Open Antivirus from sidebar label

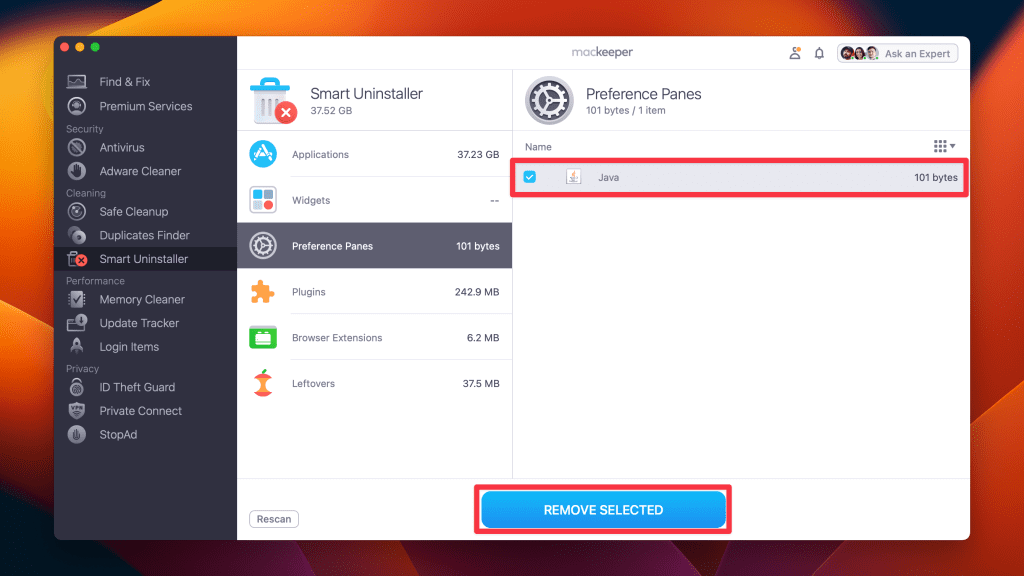tap(121, 148)
